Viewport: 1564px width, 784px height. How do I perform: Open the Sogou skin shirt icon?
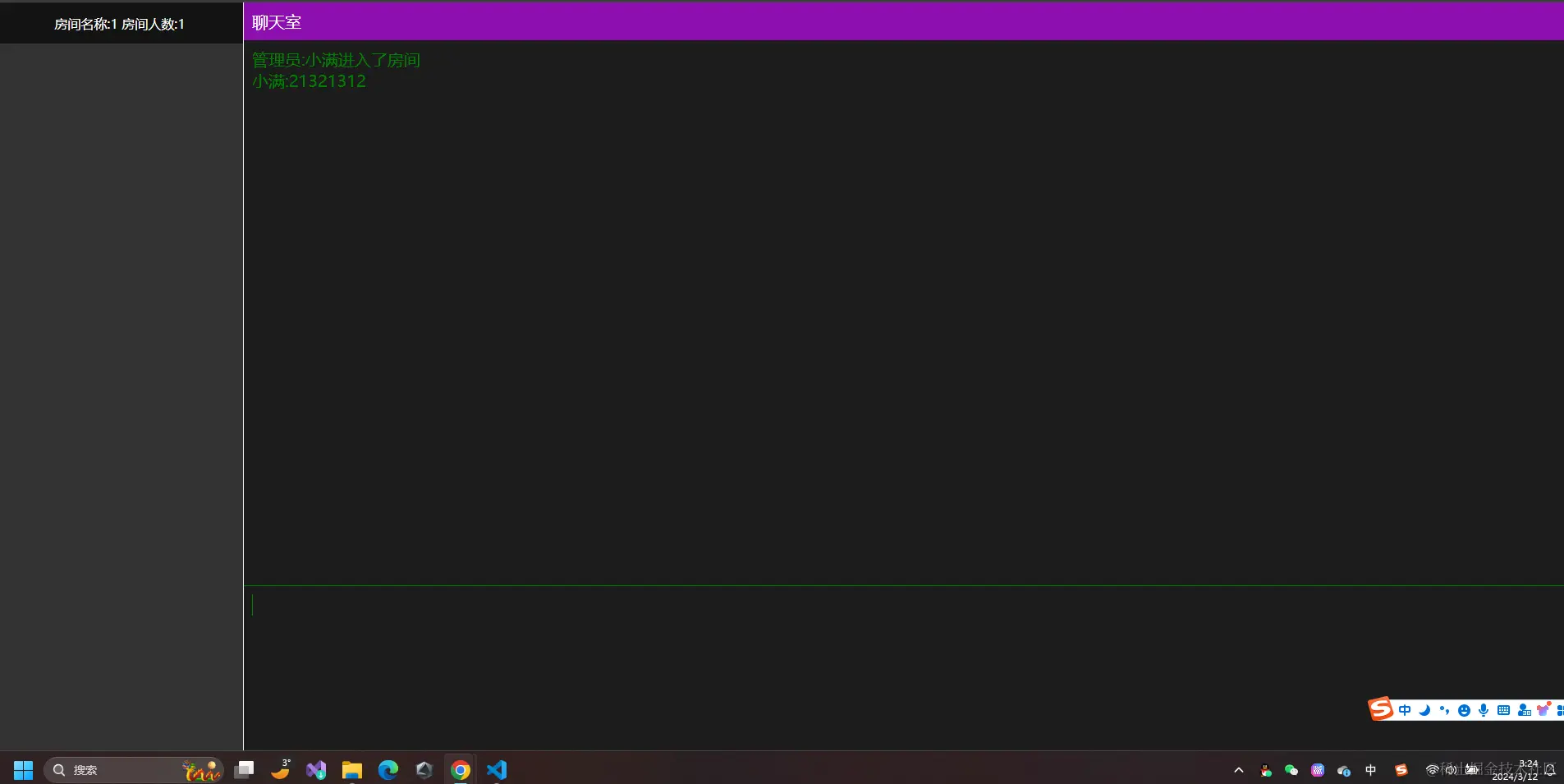click(1543, 709)
